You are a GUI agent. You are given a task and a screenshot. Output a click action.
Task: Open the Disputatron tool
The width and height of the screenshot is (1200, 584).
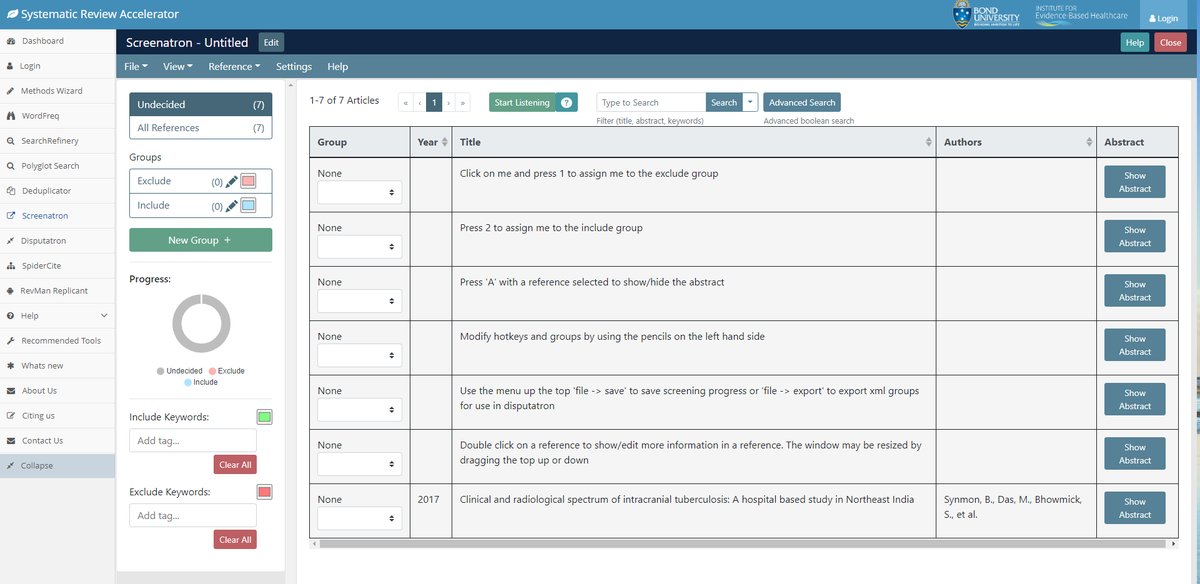click(57, 241)
